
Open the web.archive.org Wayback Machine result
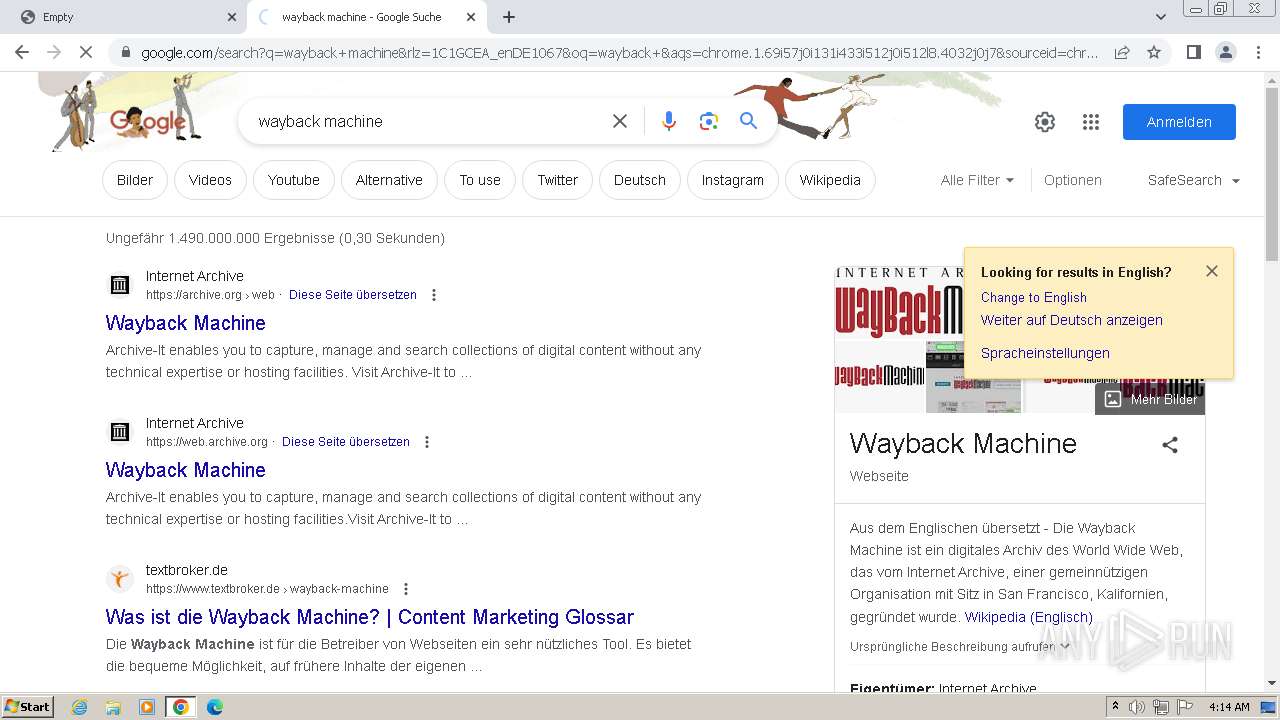click(186, 470)
